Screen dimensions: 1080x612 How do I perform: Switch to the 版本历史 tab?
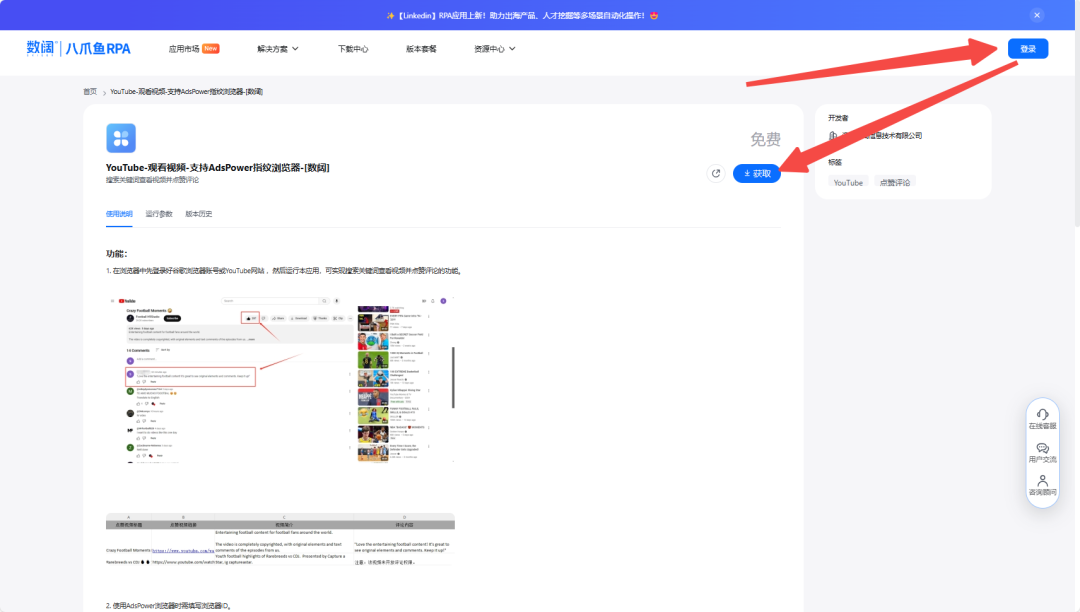[198, 214]
